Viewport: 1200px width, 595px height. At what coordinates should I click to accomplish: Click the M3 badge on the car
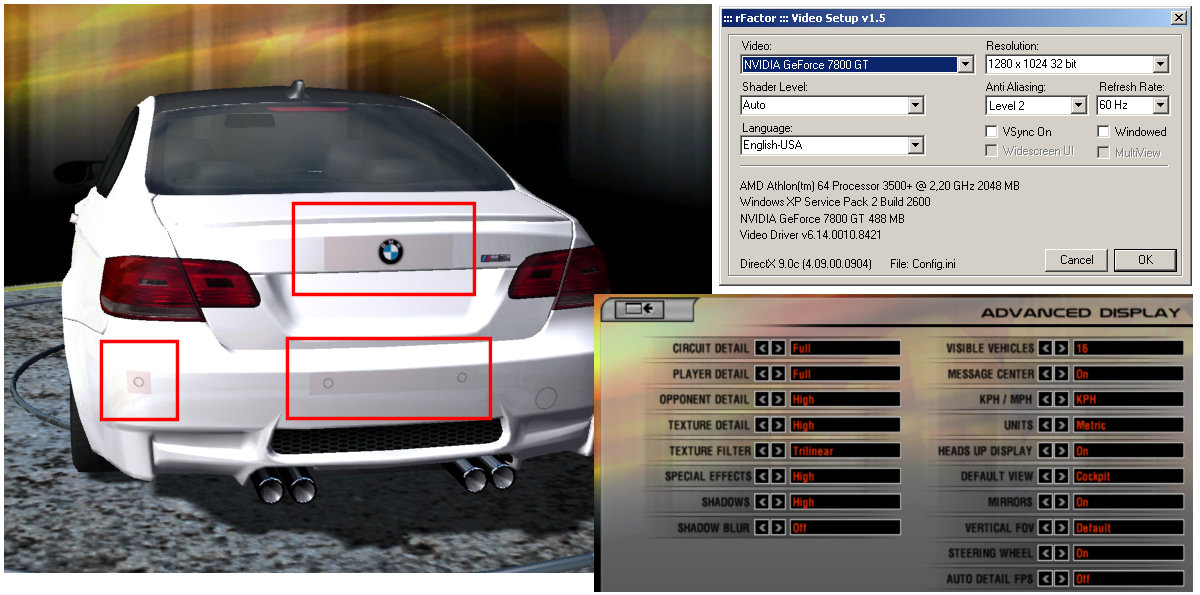pyautogui.click(x=494, y=259)
